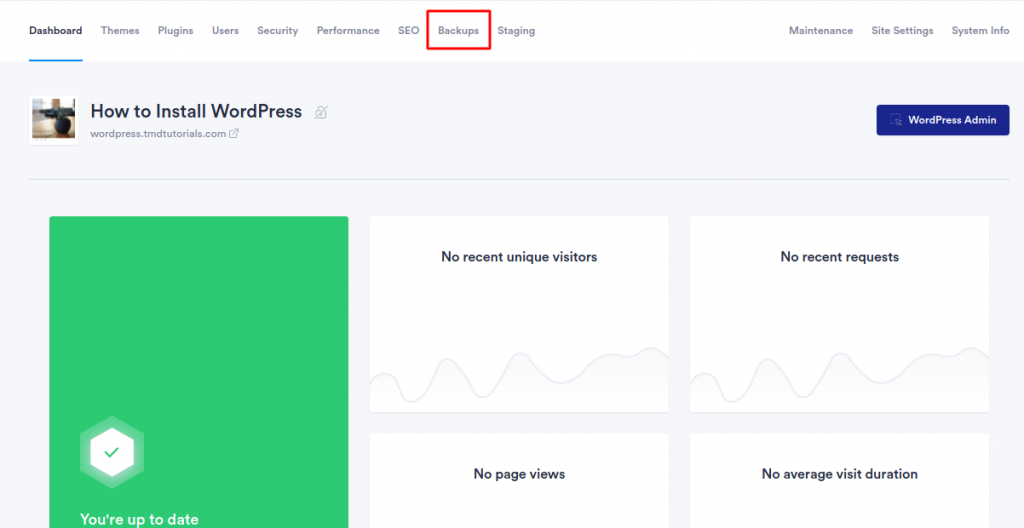Switch to the SEO tab
Image resolution: width=1024 pixels, height=528 pixels.
pos(408,31)
